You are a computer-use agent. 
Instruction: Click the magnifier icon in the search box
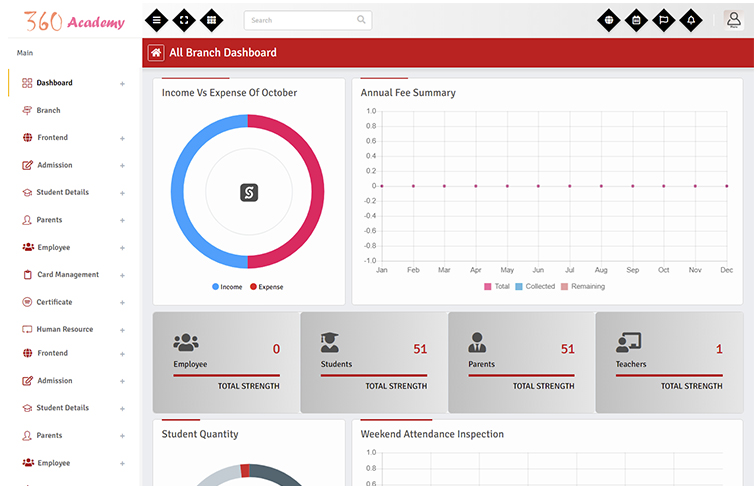pos(361,20)
